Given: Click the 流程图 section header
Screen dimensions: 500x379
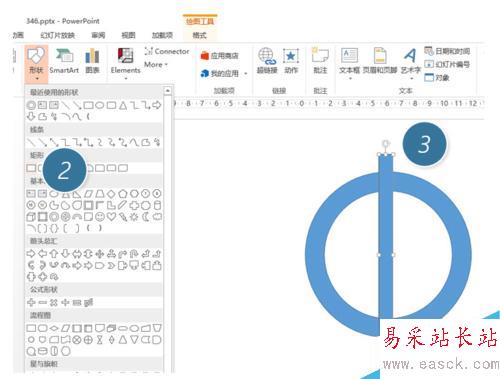Looking at the screenshot, I should (94, 315).
